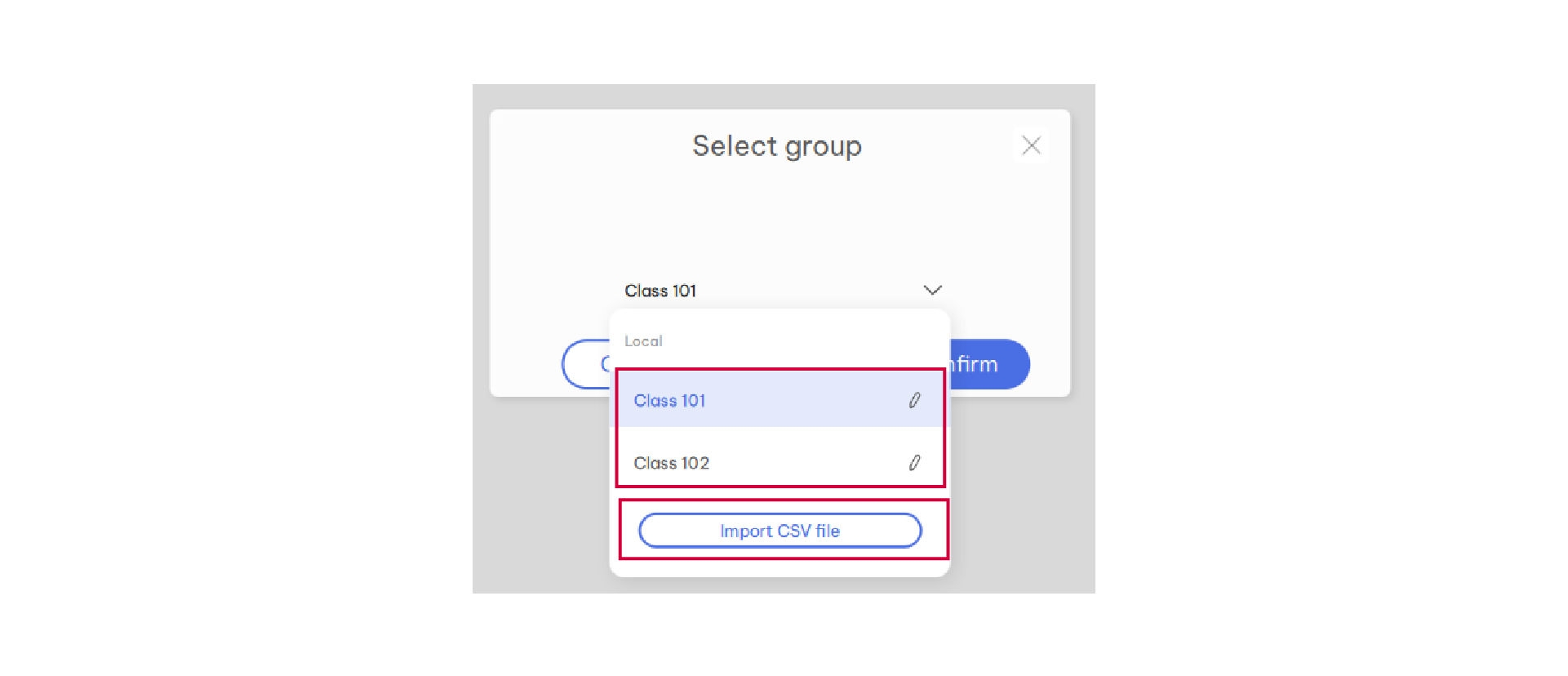Select Class 101 from the list
This screenshot has height=676, width=1568.
coord(670,401)
